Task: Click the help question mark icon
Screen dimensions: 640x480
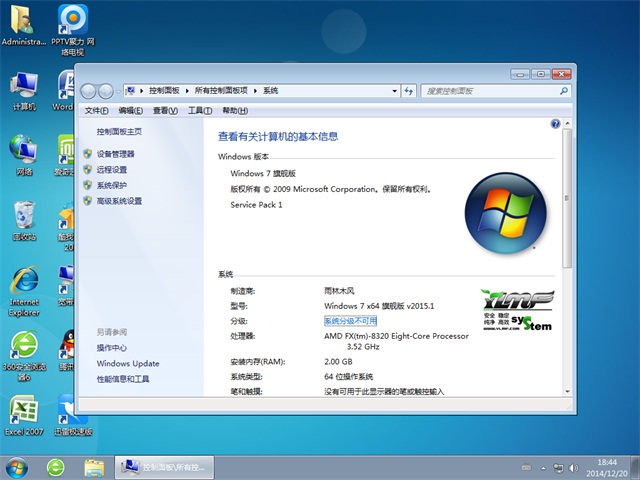Action: pos(555,124)
